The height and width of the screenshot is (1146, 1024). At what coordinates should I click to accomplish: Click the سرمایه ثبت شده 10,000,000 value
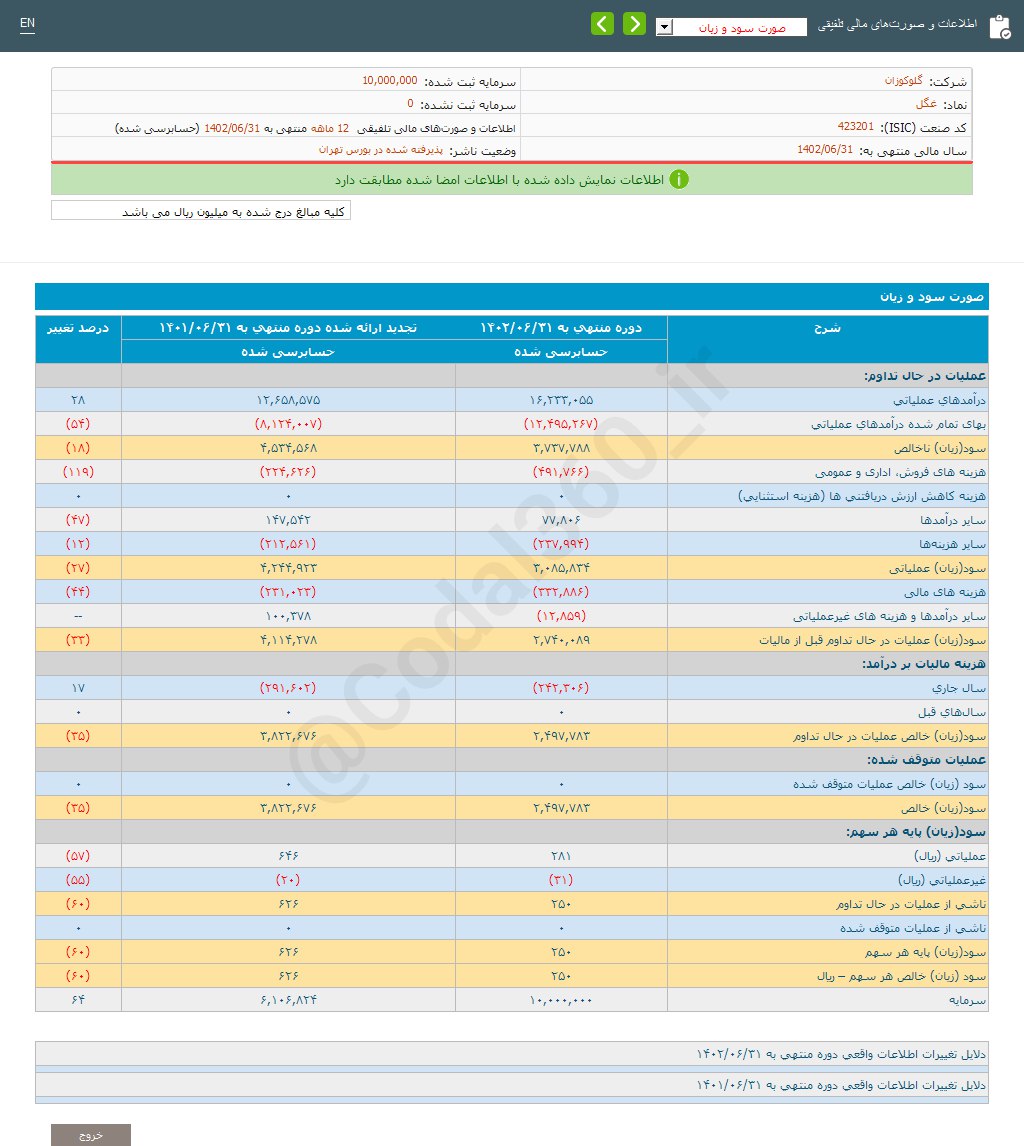coord(391,80)
